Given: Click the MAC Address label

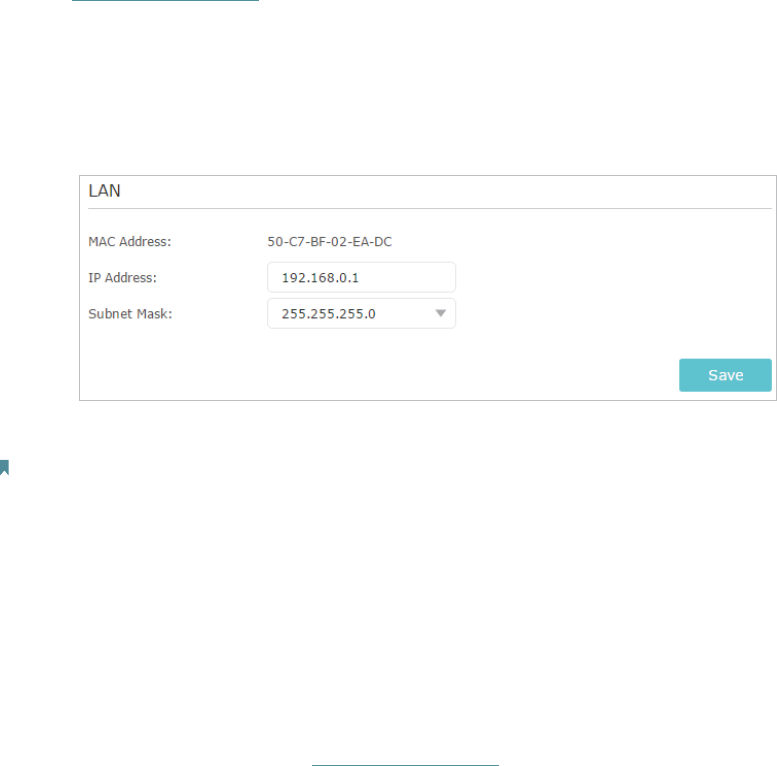Looking at the screenshot, I should point(130,242).
